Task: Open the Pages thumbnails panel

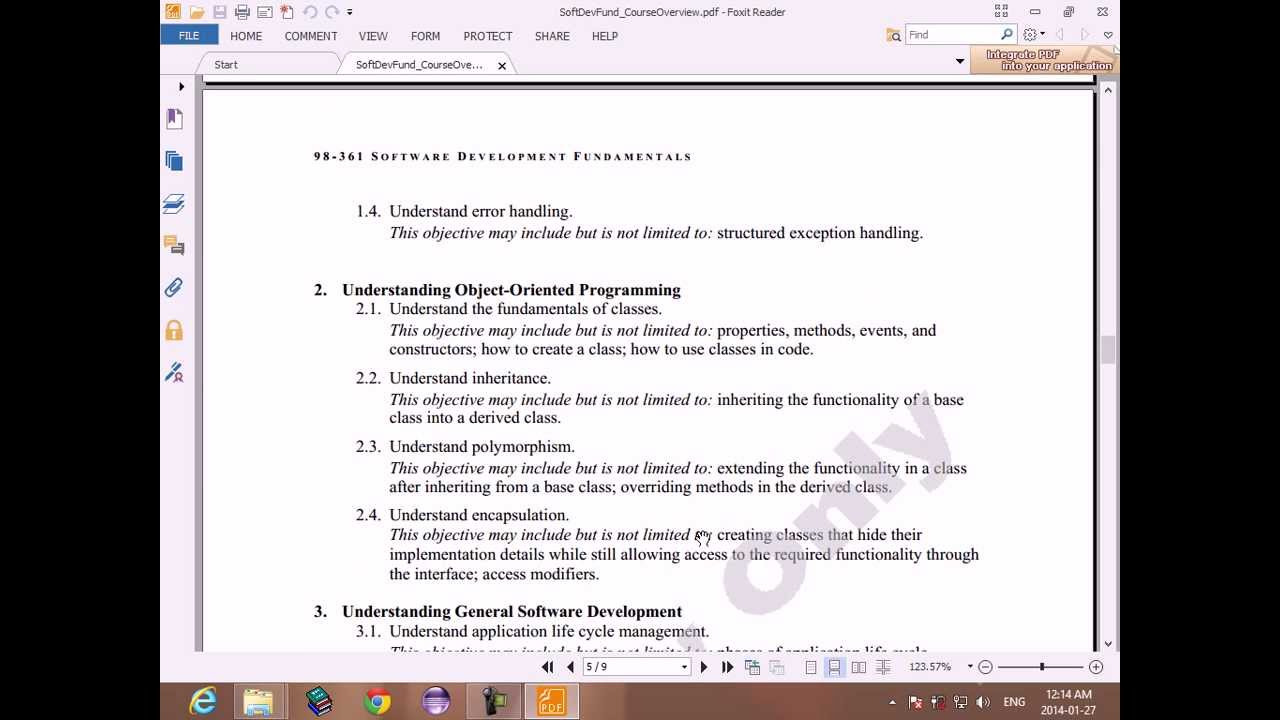Action: point(174,161)
